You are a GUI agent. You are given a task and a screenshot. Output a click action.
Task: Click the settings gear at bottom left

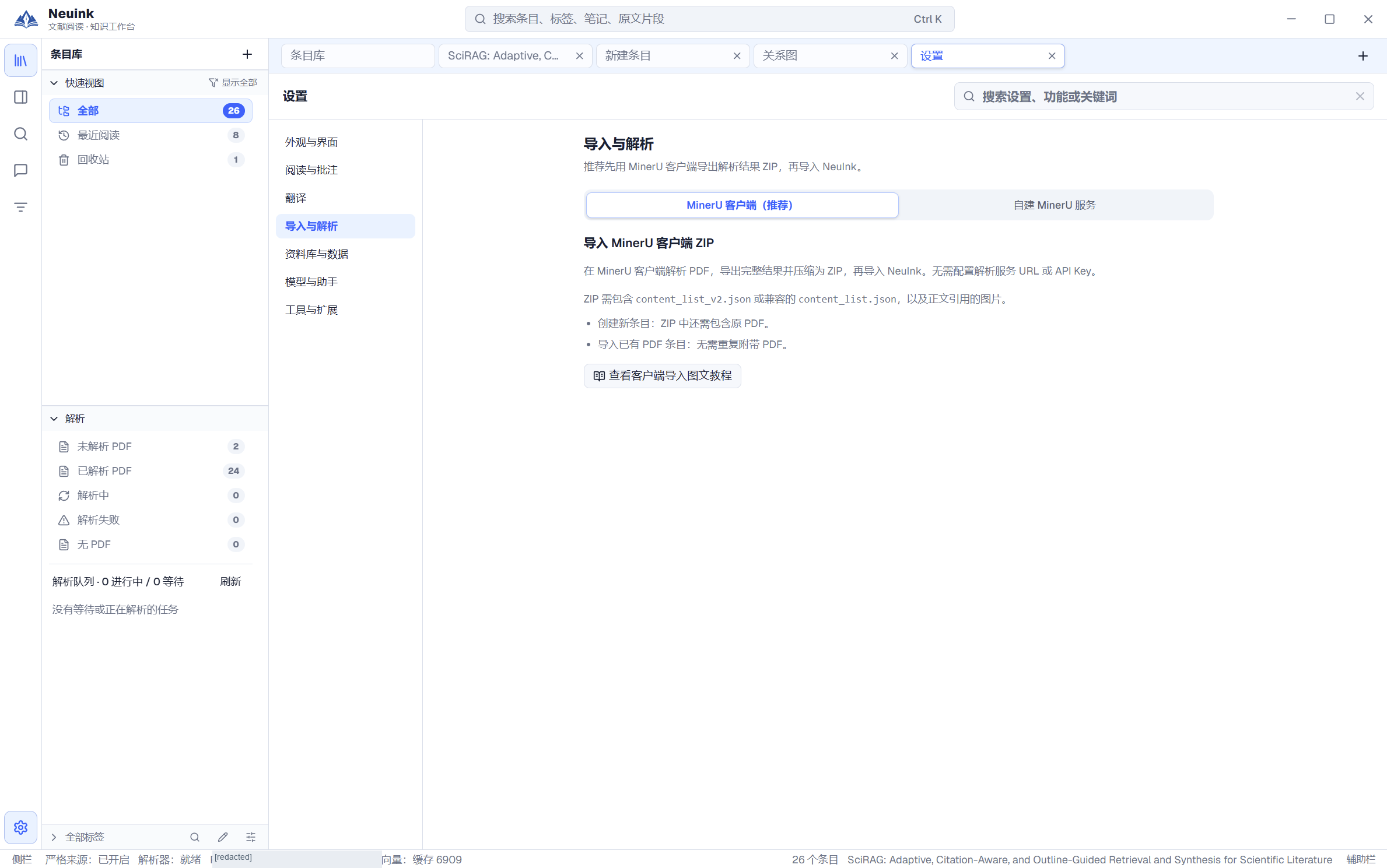pos(20,827)
